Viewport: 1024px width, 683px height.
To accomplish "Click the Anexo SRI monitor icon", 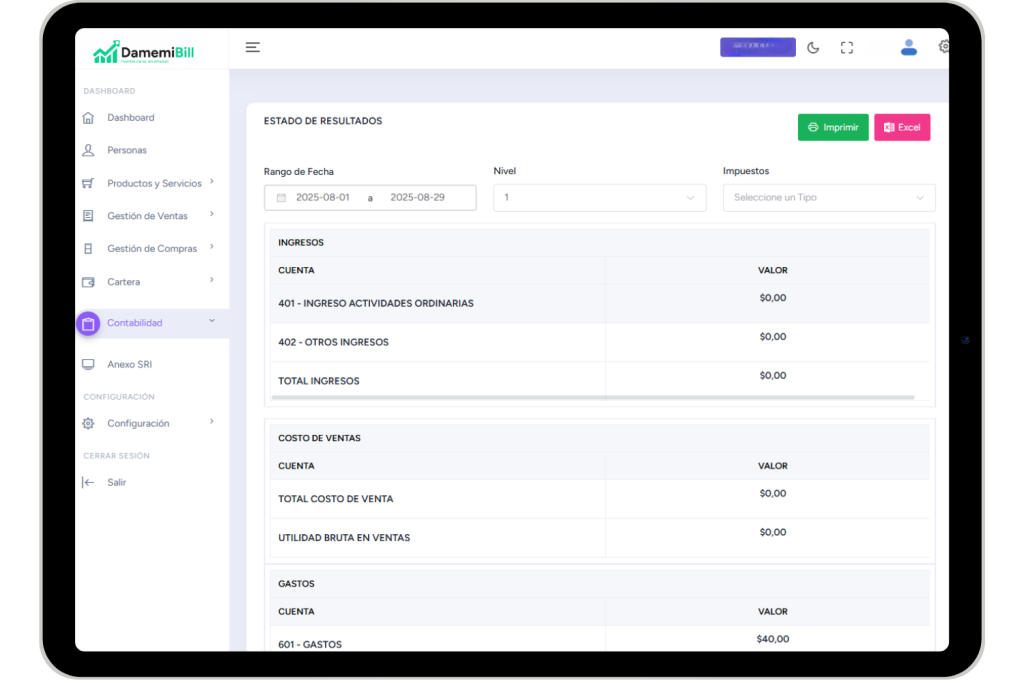I will point(88,365).
